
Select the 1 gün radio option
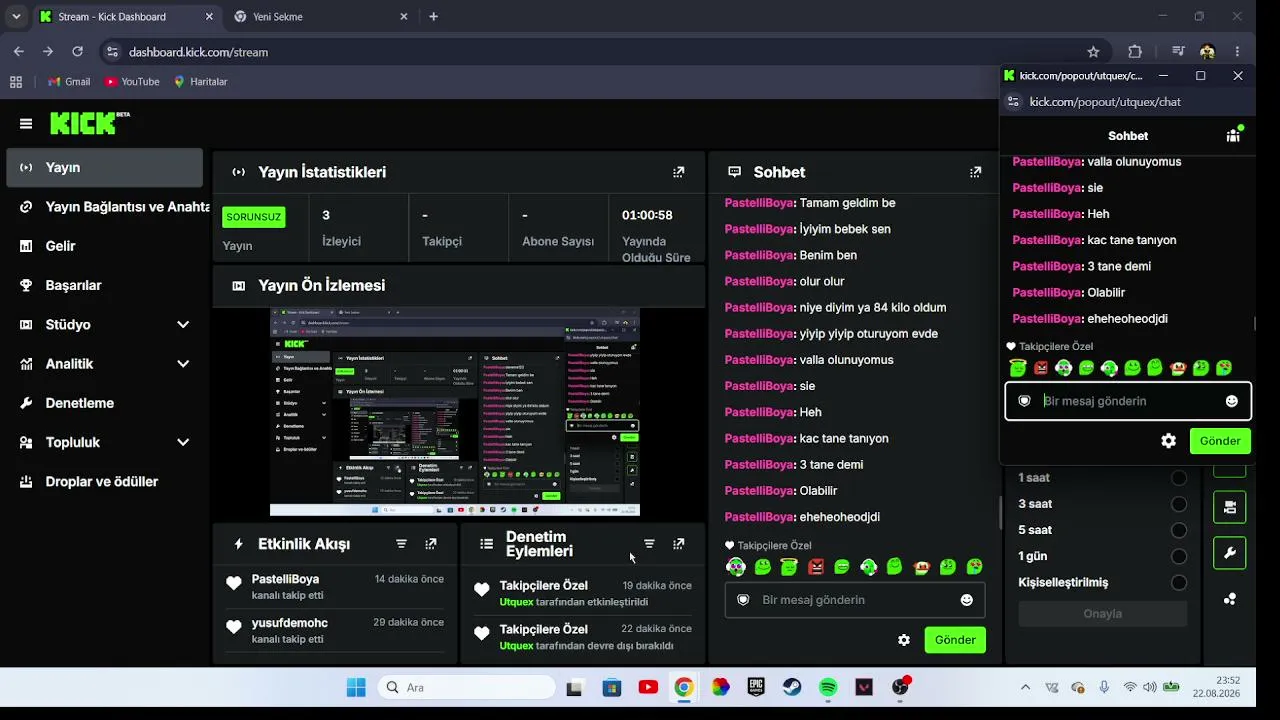click(1179, 556)
